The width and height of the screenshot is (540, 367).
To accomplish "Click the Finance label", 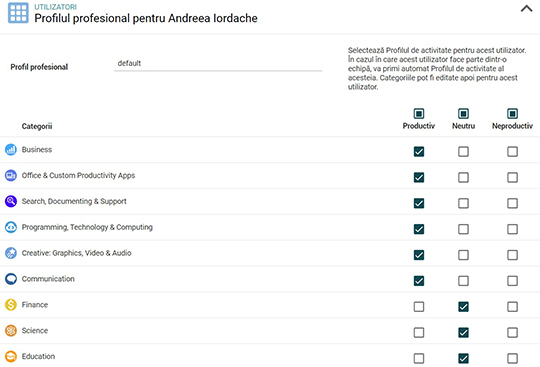I will coord(35,305).
